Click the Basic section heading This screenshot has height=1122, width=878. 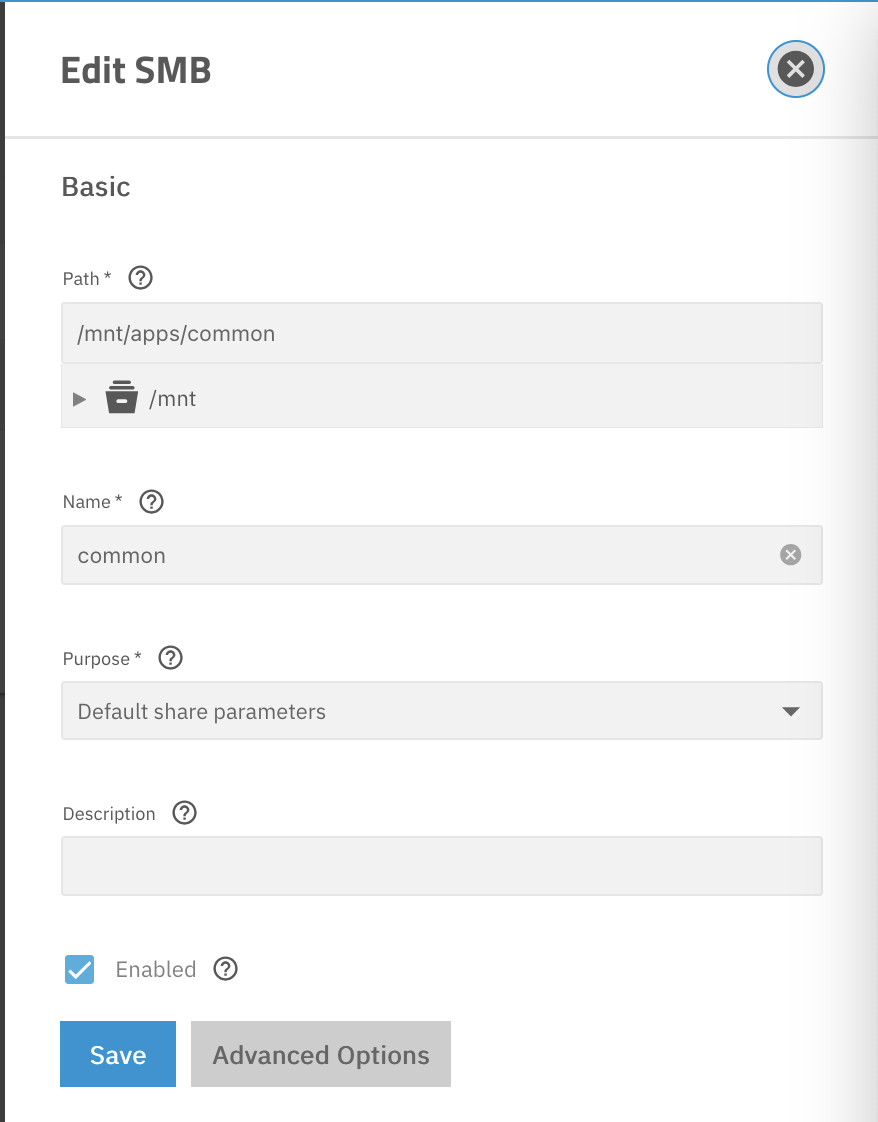96,187
